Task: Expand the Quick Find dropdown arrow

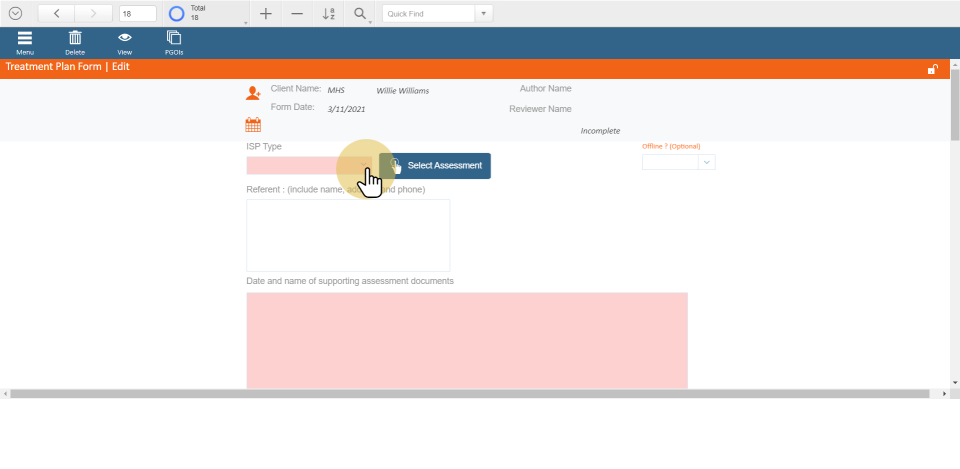Action: 484,14
